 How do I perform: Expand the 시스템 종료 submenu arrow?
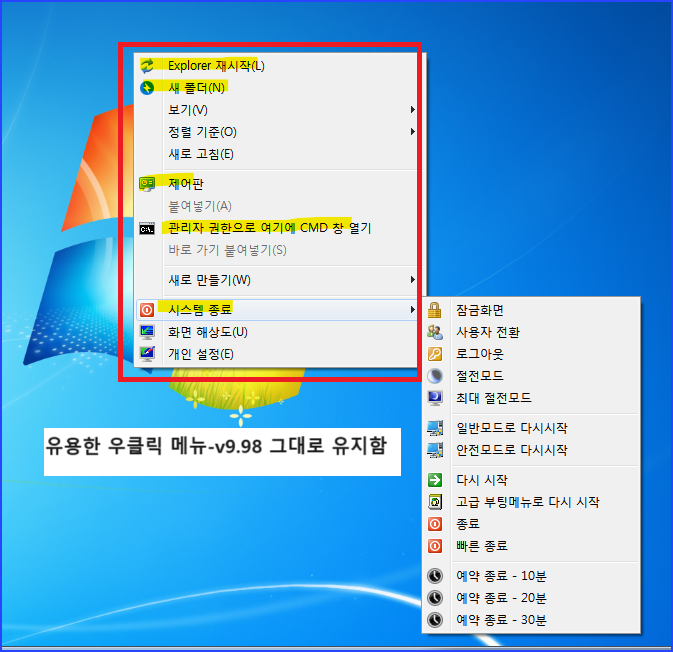pos(412,309)
